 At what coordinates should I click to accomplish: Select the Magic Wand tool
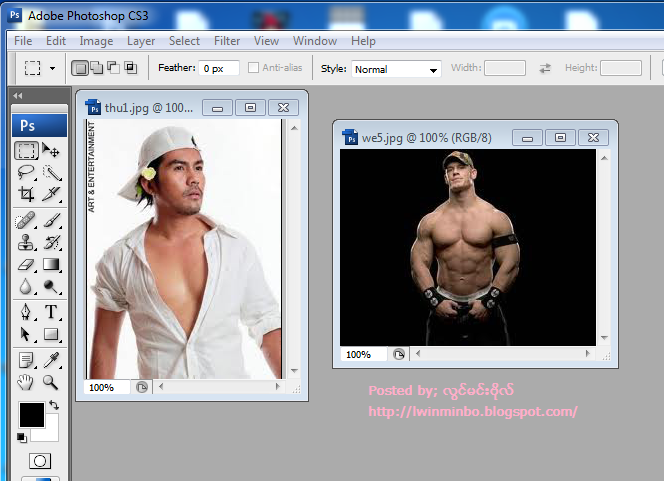pyautogui.click(x=51, y=172)
